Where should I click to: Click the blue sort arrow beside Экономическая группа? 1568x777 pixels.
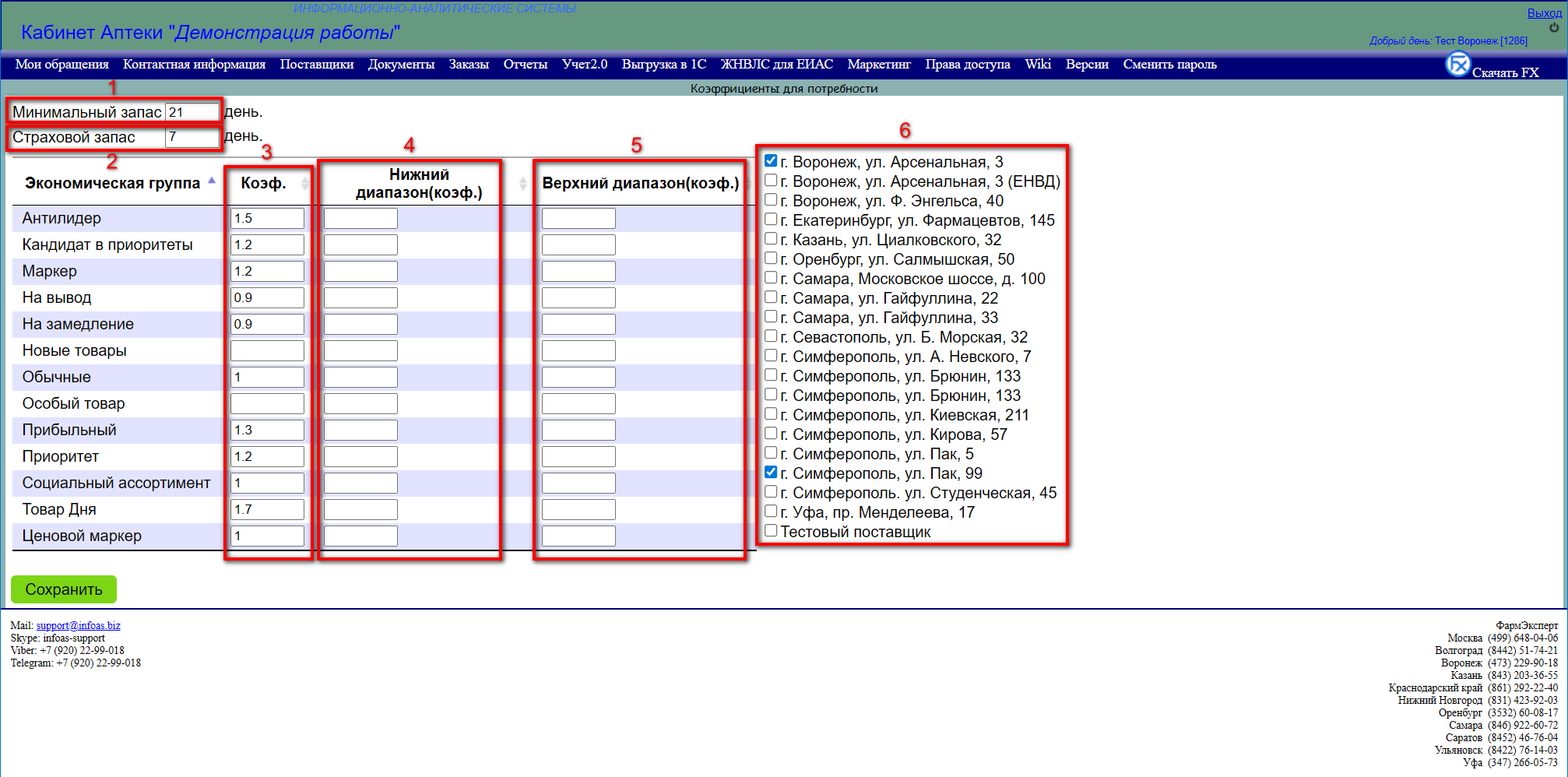211,181
